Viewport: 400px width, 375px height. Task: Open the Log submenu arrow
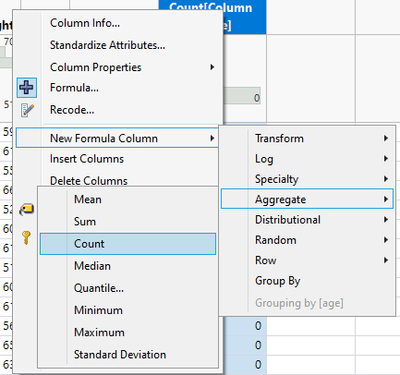[386, 158]
